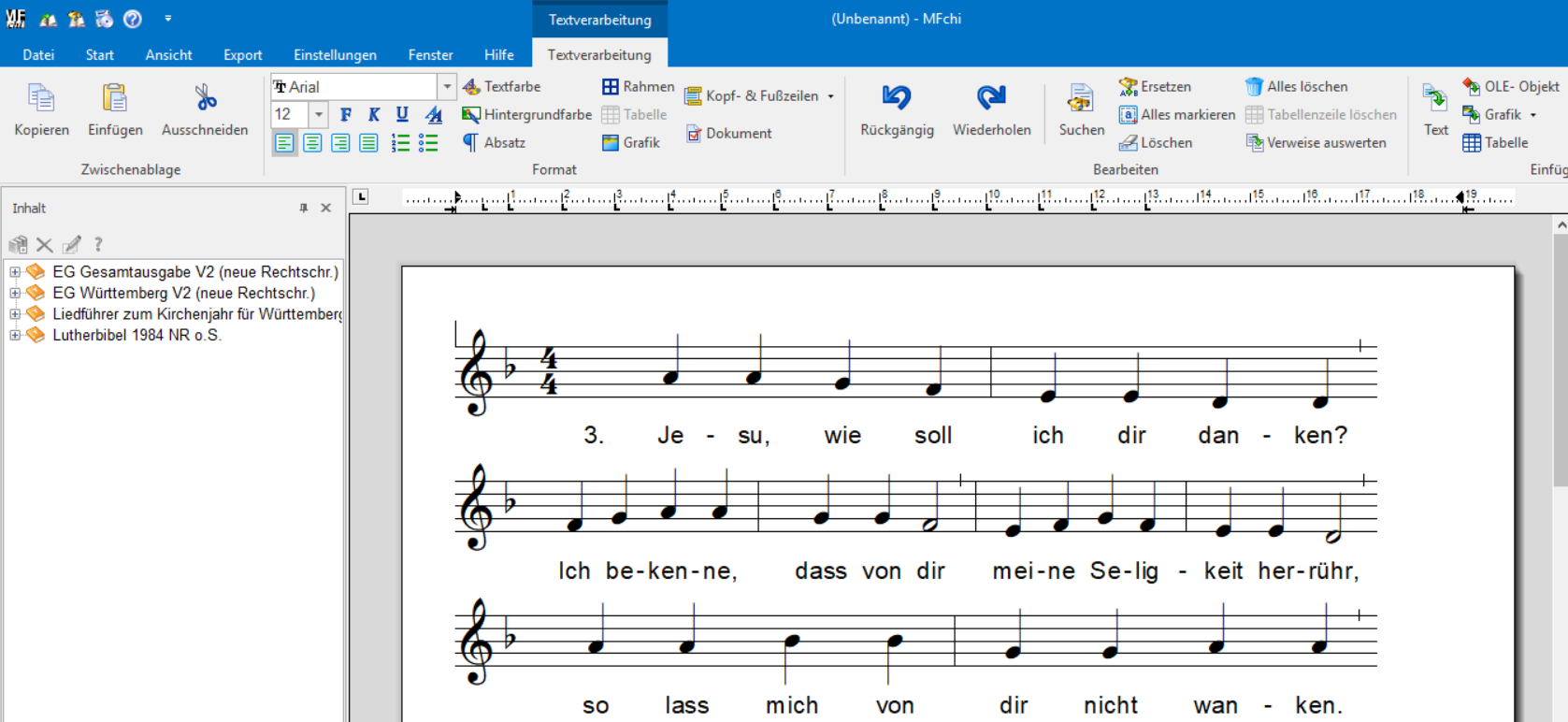Choose Textfarbe text color
Image resolution: width=1568 pixels, height=722 pixels.
[501, 86]
